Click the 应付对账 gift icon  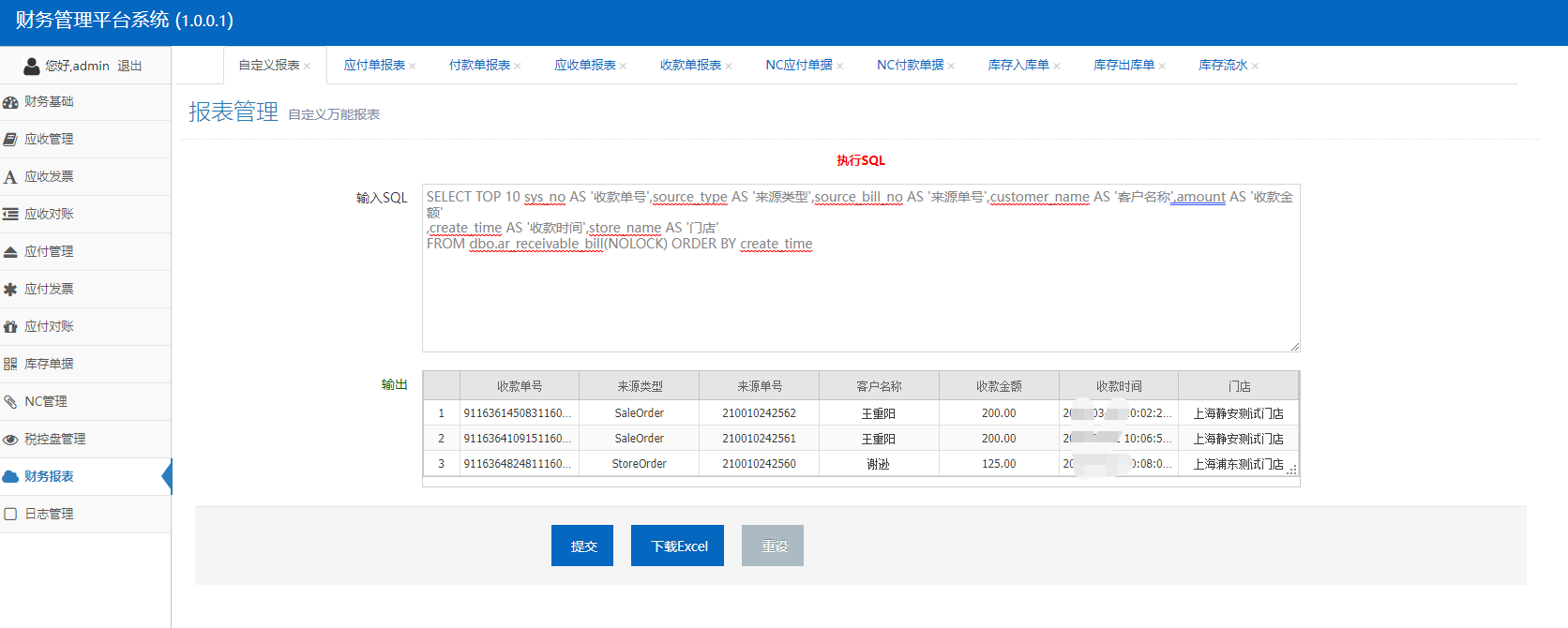pos(10,327)
